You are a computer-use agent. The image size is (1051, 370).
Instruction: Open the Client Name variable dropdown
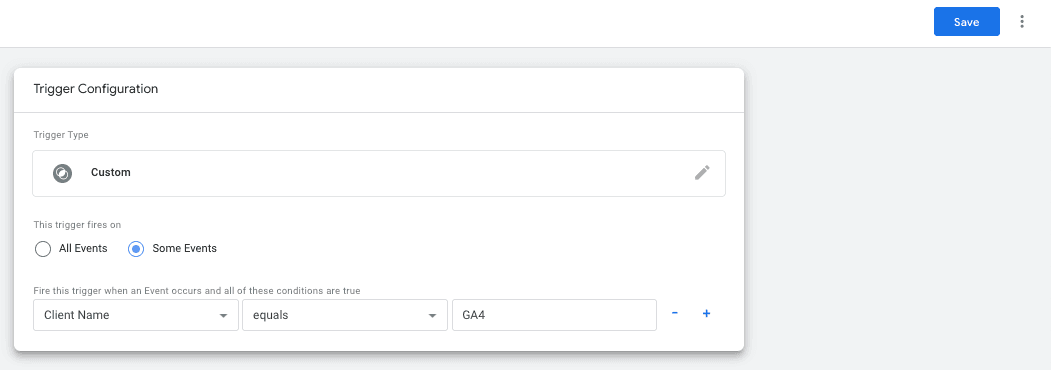point(136,315)
